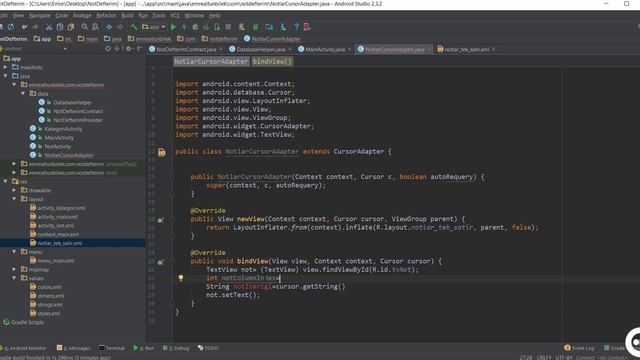Open the Messages tool window
This screenshot has height=360, width=640.
pyautogui.click(x=73, y=348)
